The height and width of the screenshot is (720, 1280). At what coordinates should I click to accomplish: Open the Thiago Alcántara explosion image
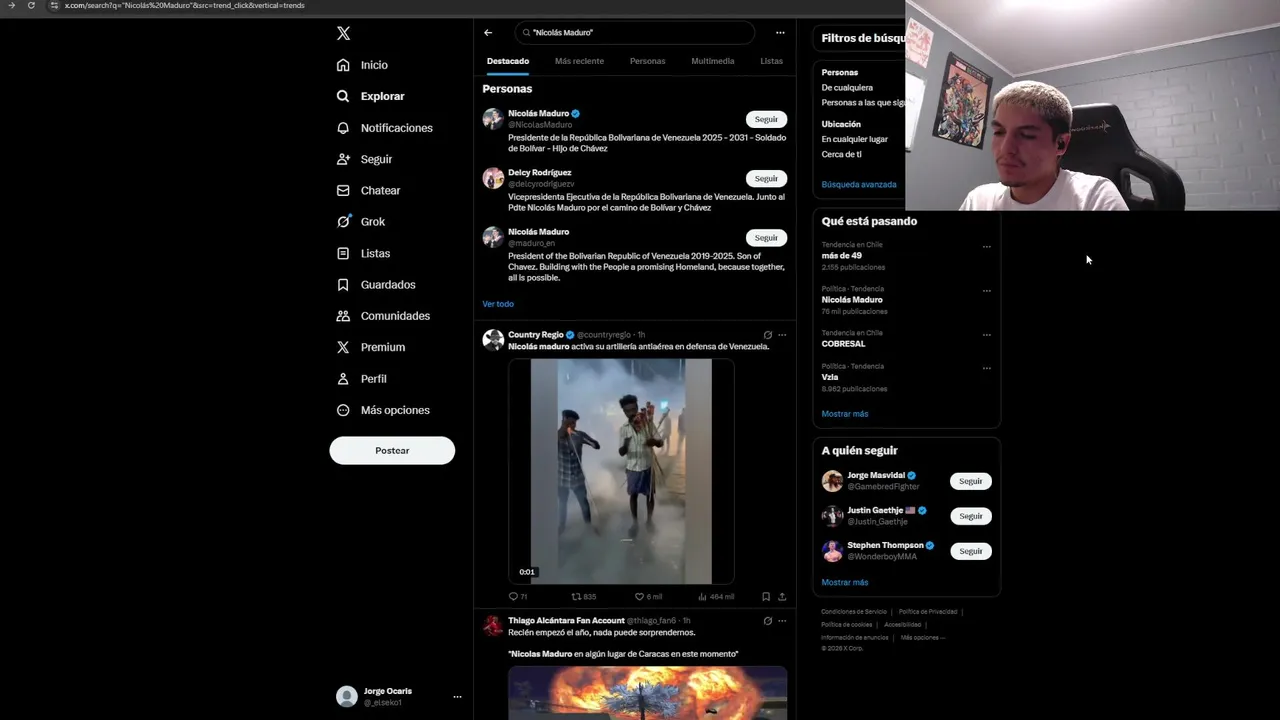tap(647, 693)
